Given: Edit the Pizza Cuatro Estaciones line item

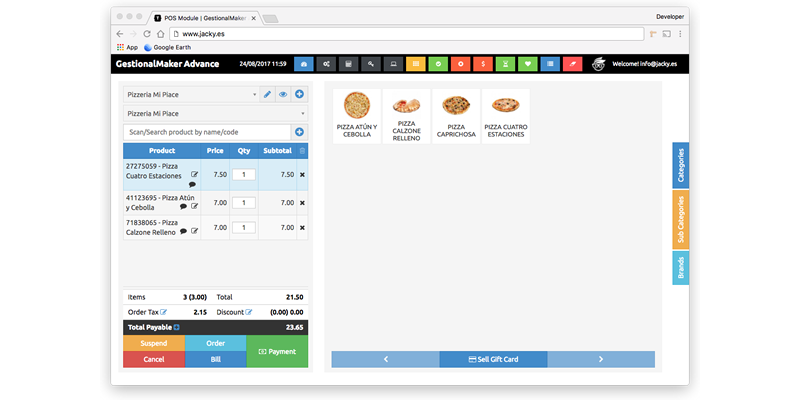Looking at the screenshot, I should click(x=194, y=174).
